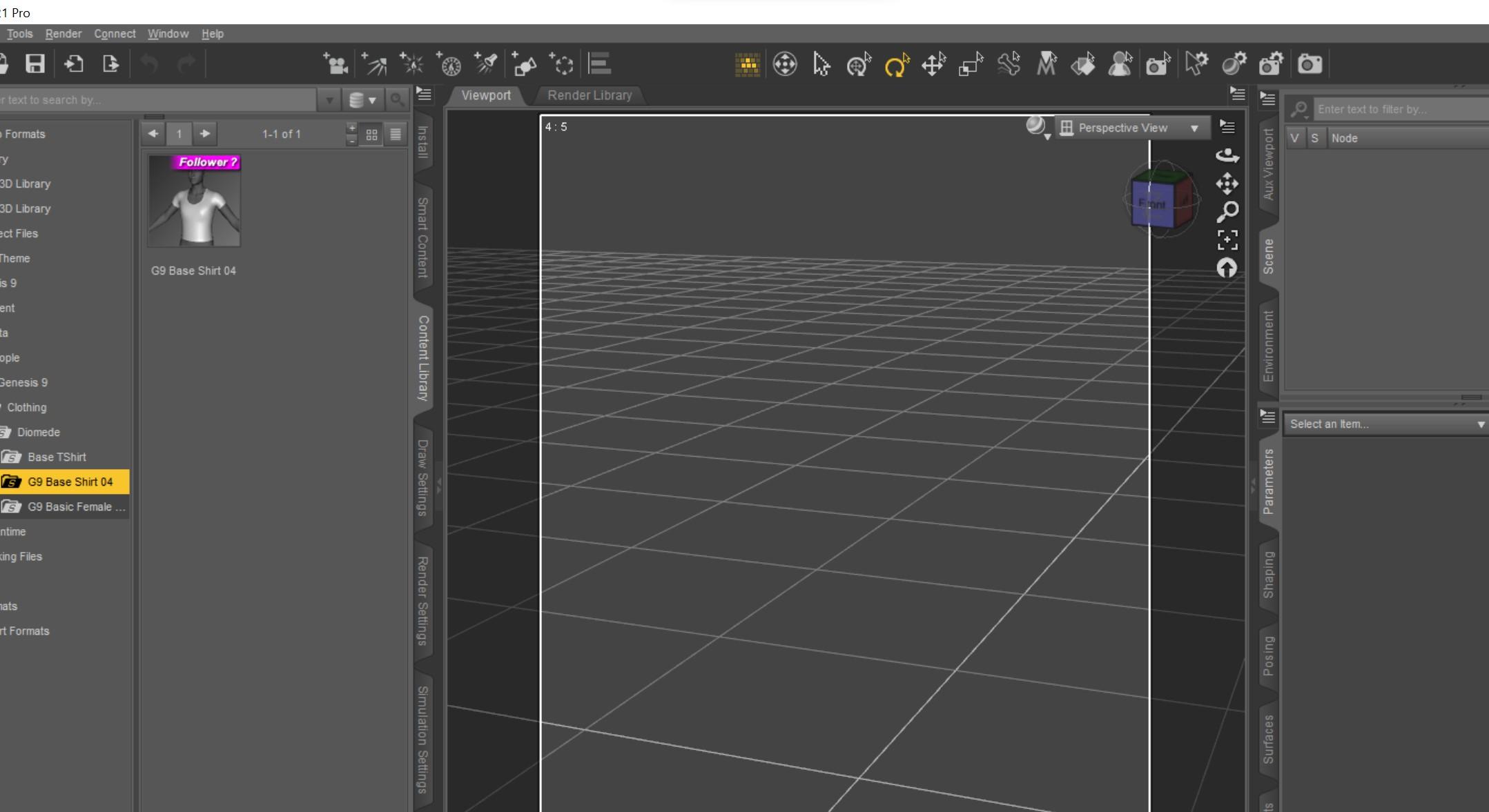Image resolution: width=1489 pixels, height=812 pixels.
Task: Create a new camera
Action: point(336,64)
